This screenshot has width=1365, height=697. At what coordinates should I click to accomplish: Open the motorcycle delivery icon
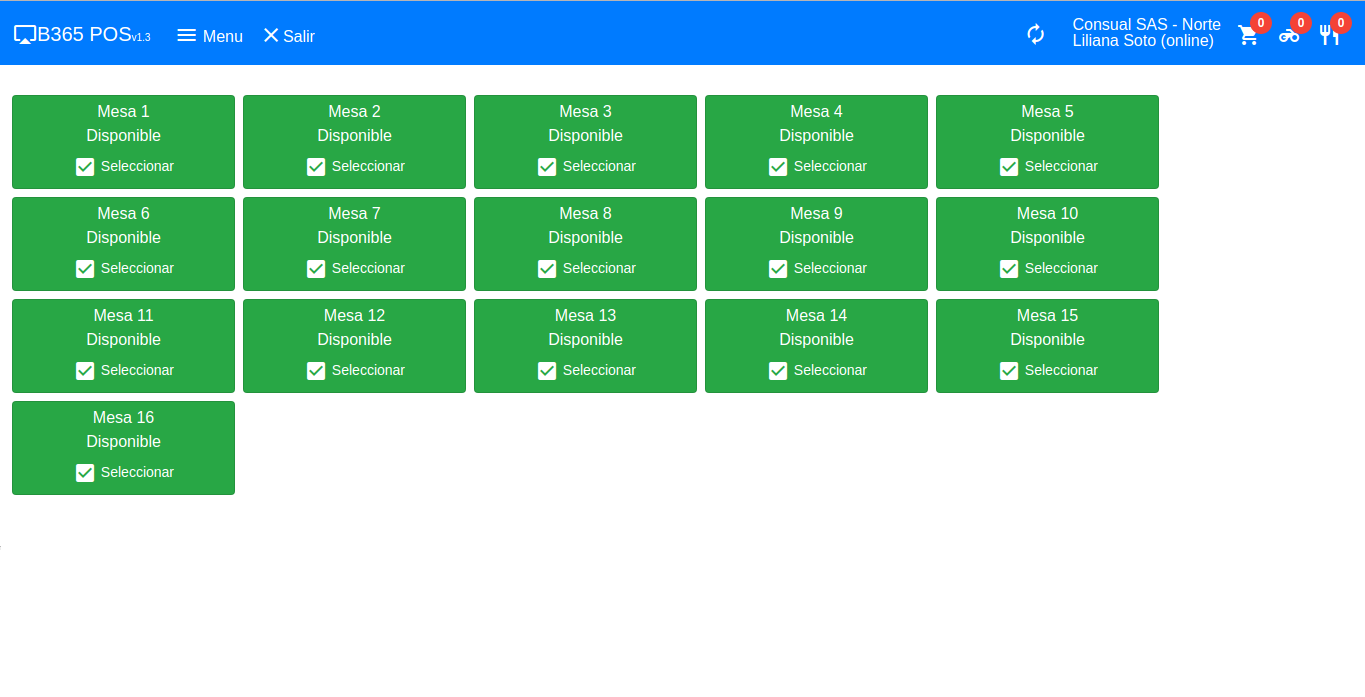click(x=1289, y=35)
